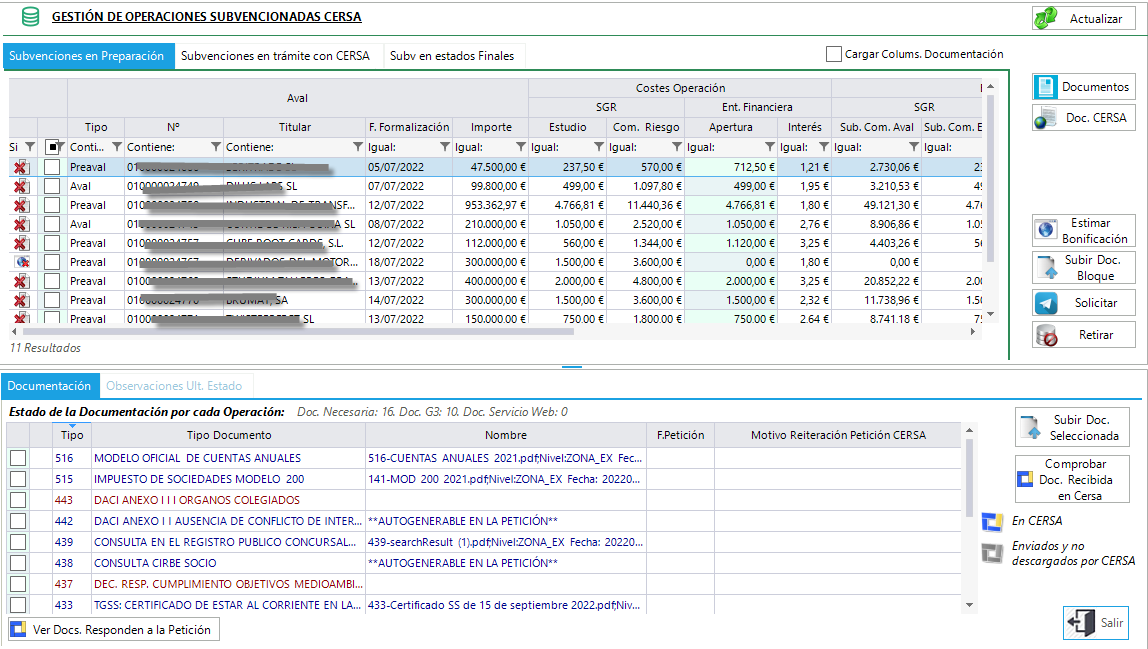The height and width of the screenshot is (649, 1148).
Task: Click the Retirar database icon
Action: click(1047, 335)
